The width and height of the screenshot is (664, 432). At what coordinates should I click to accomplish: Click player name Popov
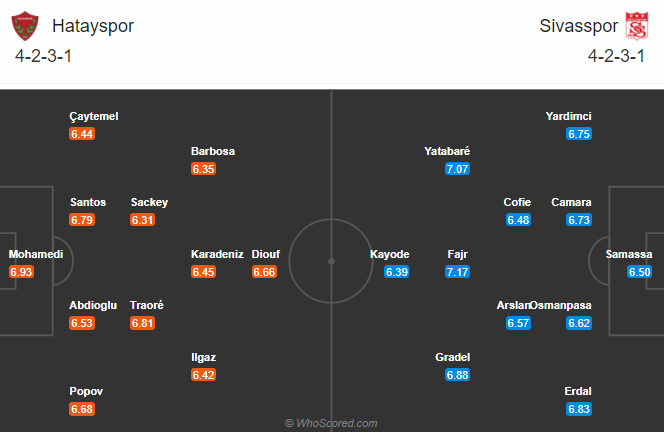(x=86, y=391)
